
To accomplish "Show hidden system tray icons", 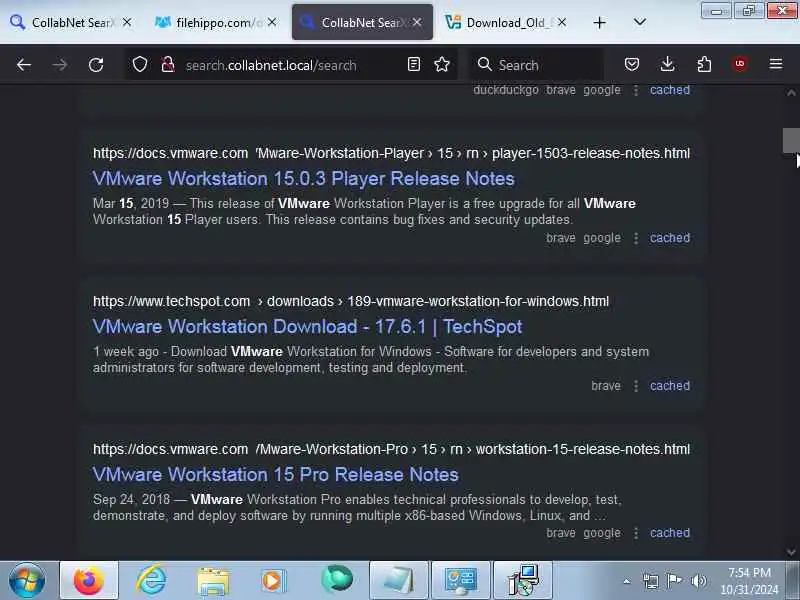I will pos(627,581).
